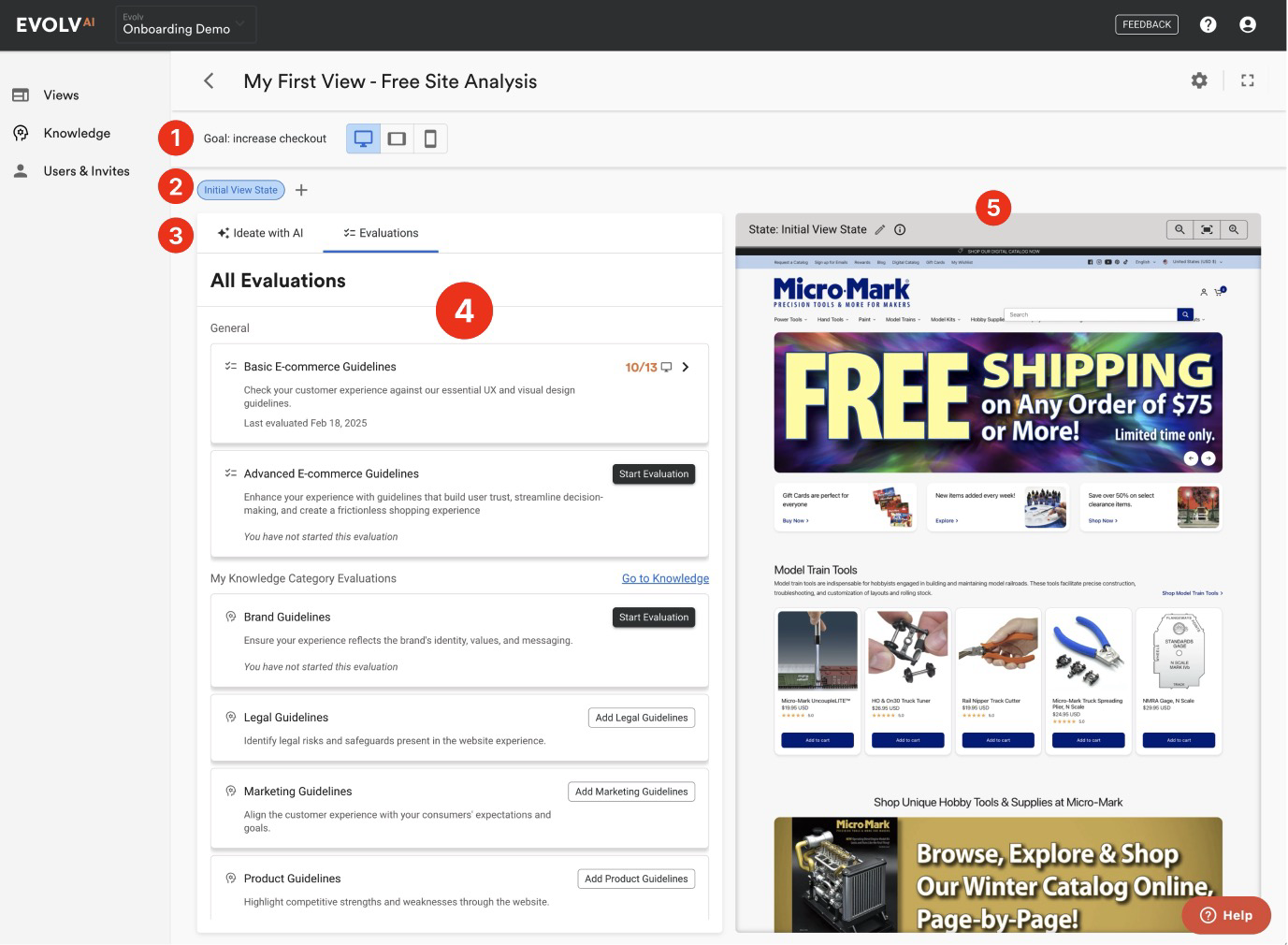Start Evaluation for Advanced E-commerce Guidelines
The width and height of the screenshot is (1288, 945).
tap(654, 474)
